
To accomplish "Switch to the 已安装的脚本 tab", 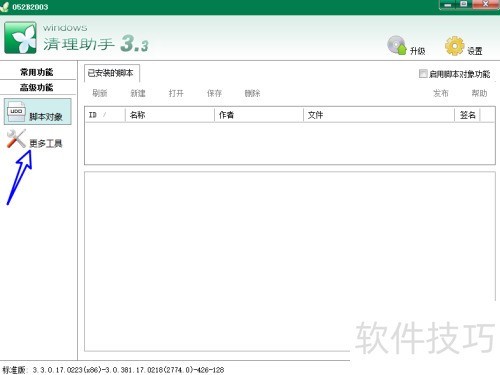I will click(111, 73).
